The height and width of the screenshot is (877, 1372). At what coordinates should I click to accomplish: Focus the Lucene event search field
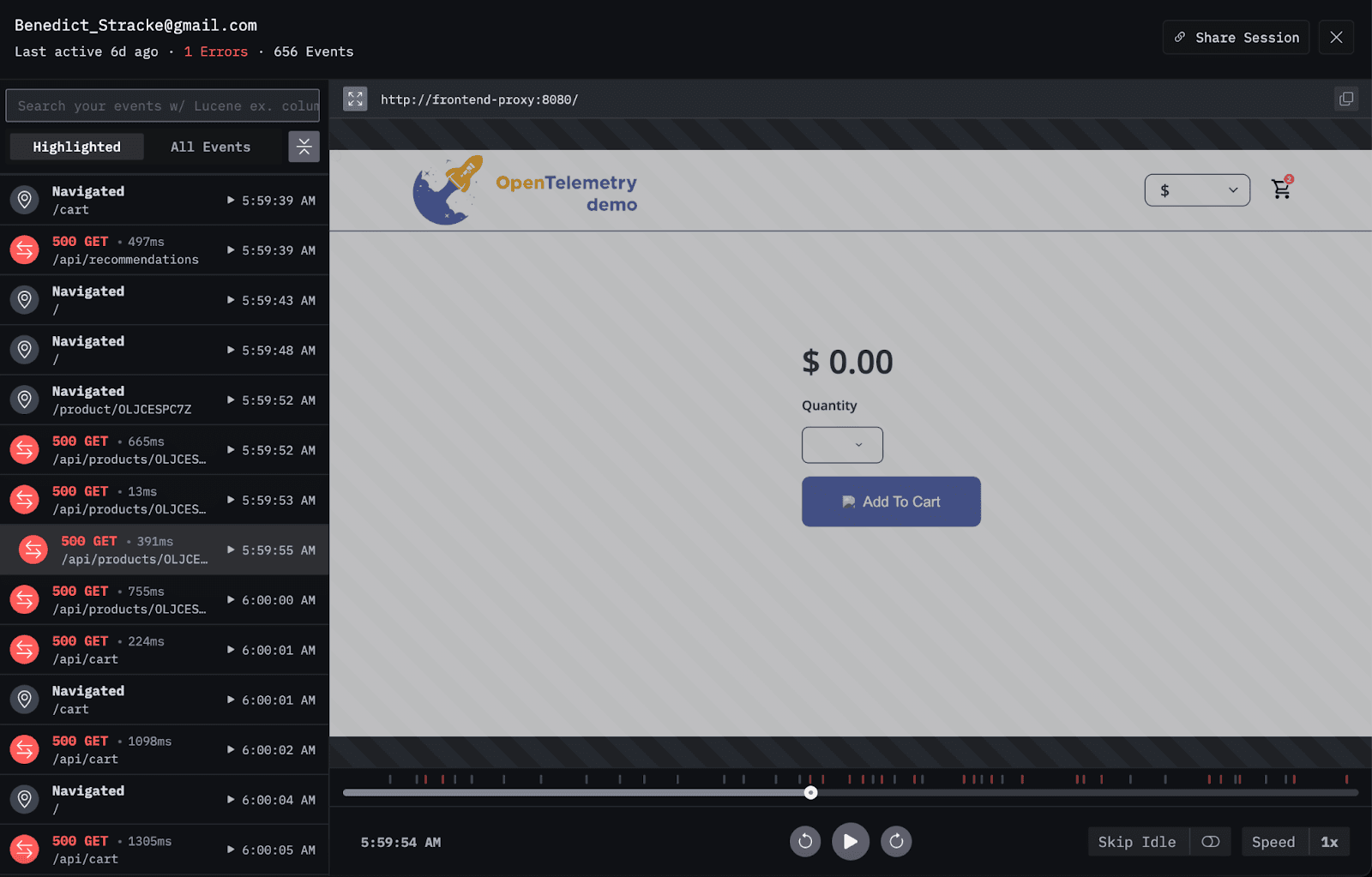click(163, 106)
